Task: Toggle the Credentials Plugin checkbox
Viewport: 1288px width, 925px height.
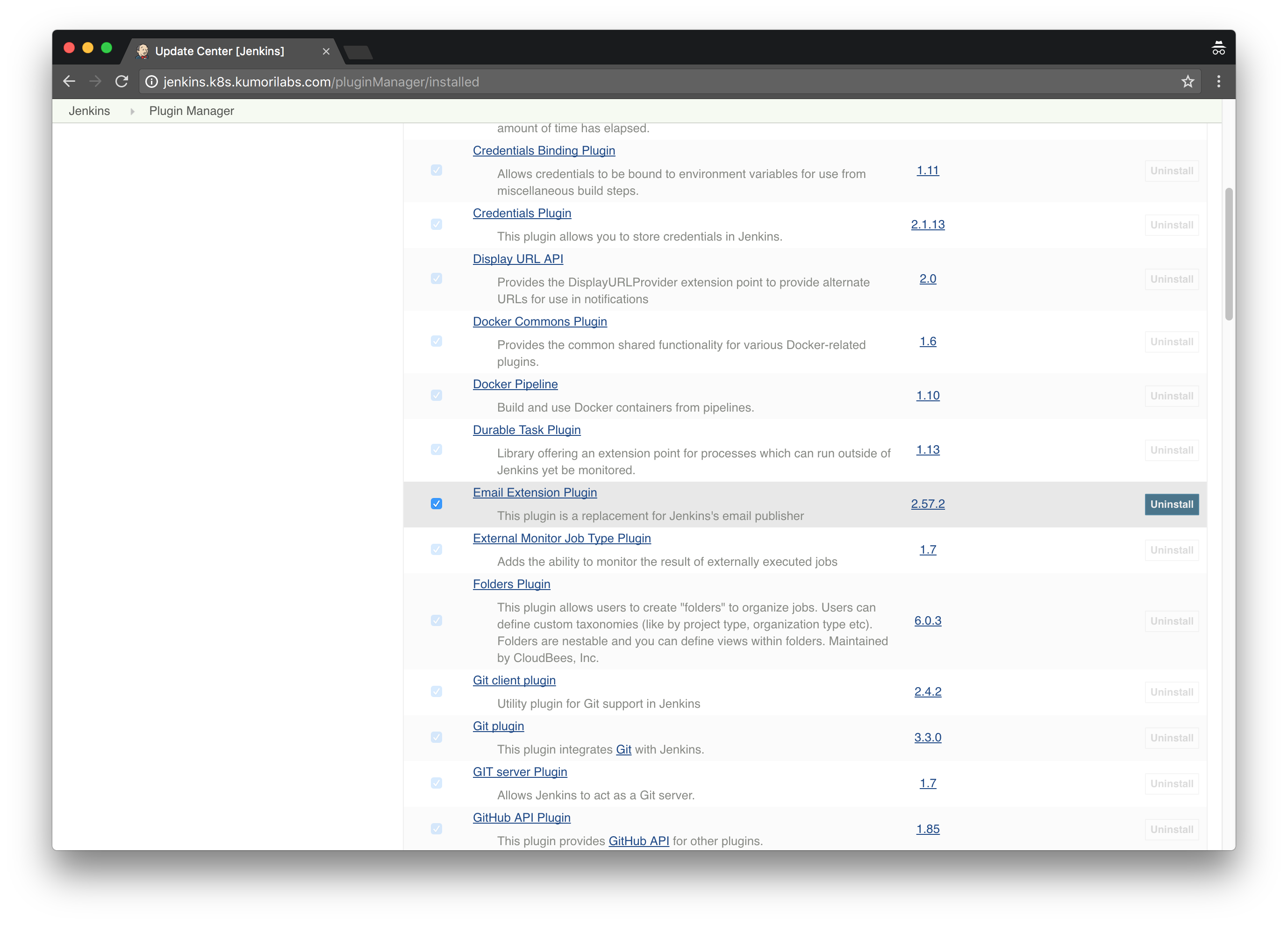Action: [436, 224]
